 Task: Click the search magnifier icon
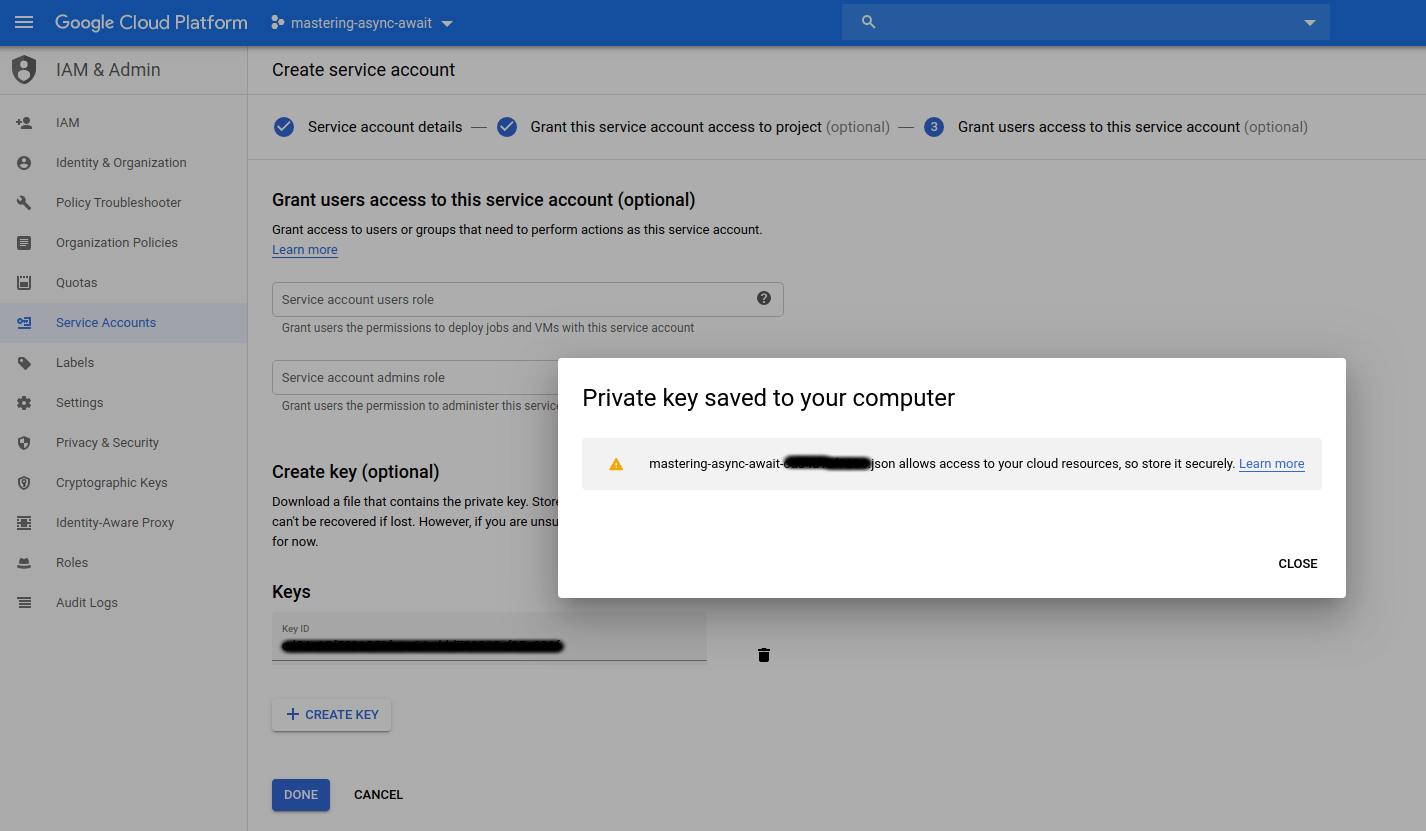(868, 22)
